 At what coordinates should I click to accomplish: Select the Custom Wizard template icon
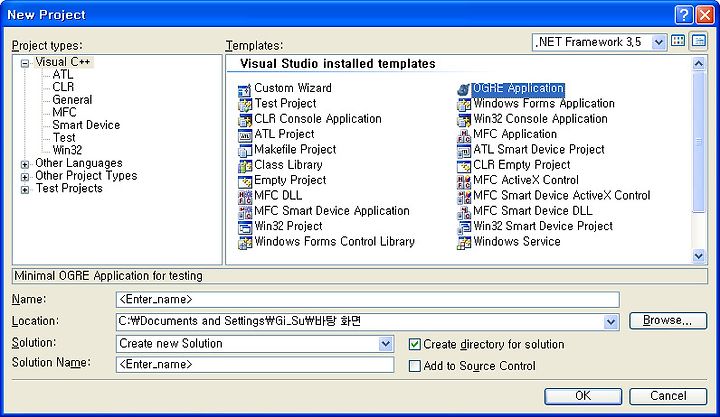click(x=245, y=90)
